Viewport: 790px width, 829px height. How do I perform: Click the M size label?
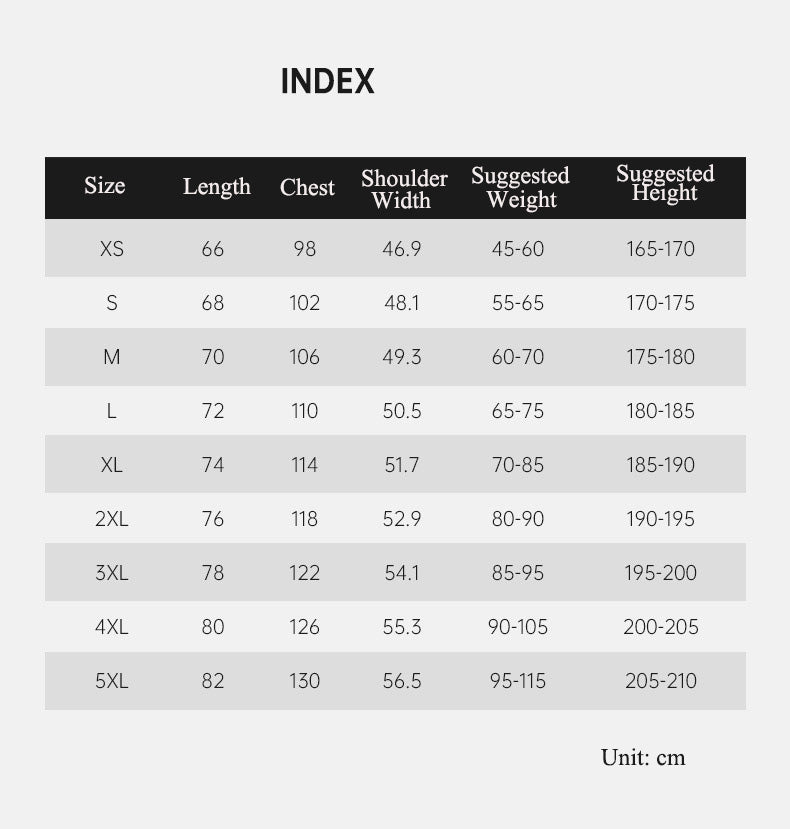(x=112, y=357)
